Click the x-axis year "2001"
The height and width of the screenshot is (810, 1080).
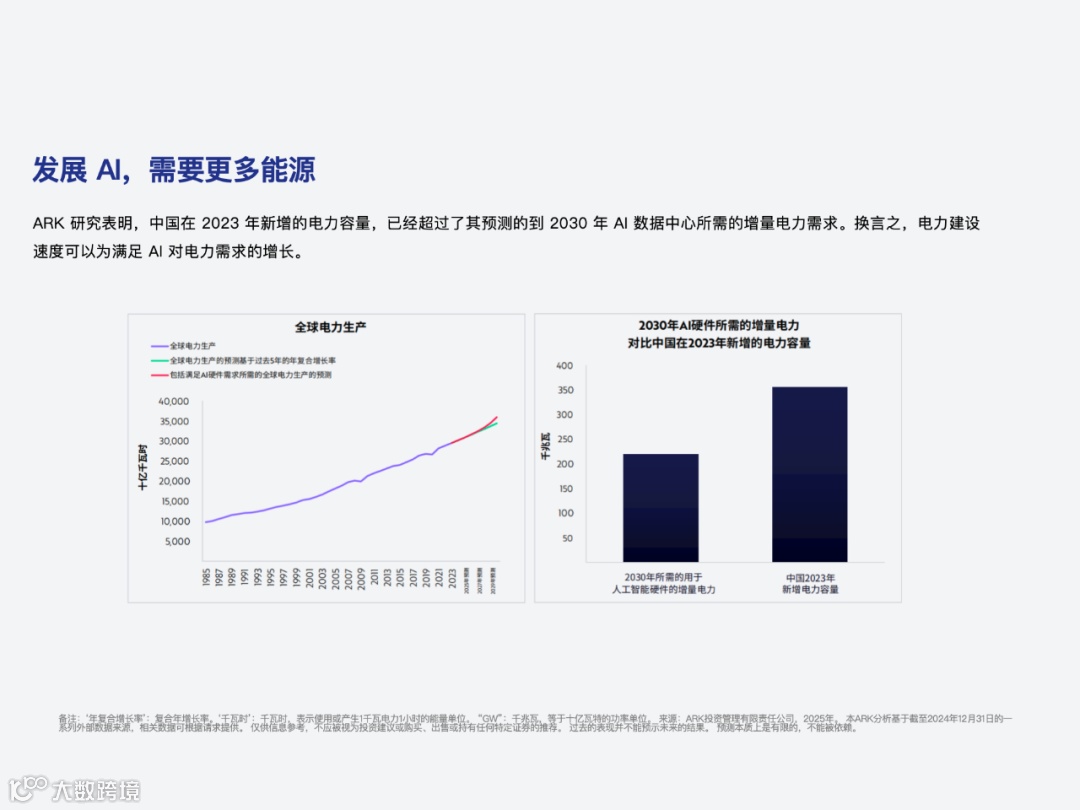pos(309,577)
